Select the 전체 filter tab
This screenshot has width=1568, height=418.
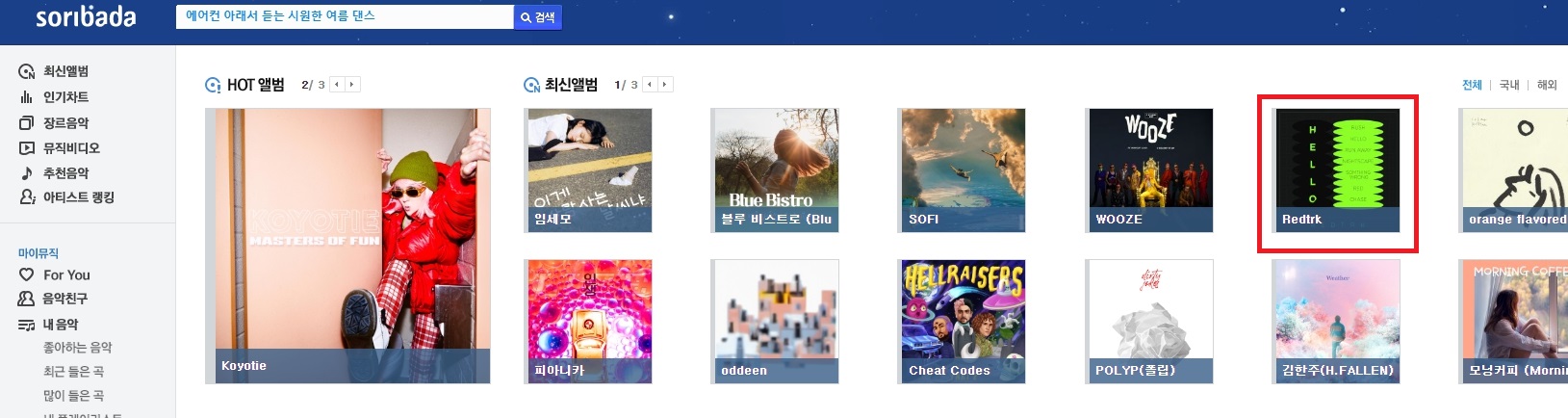pos(1473,85)
